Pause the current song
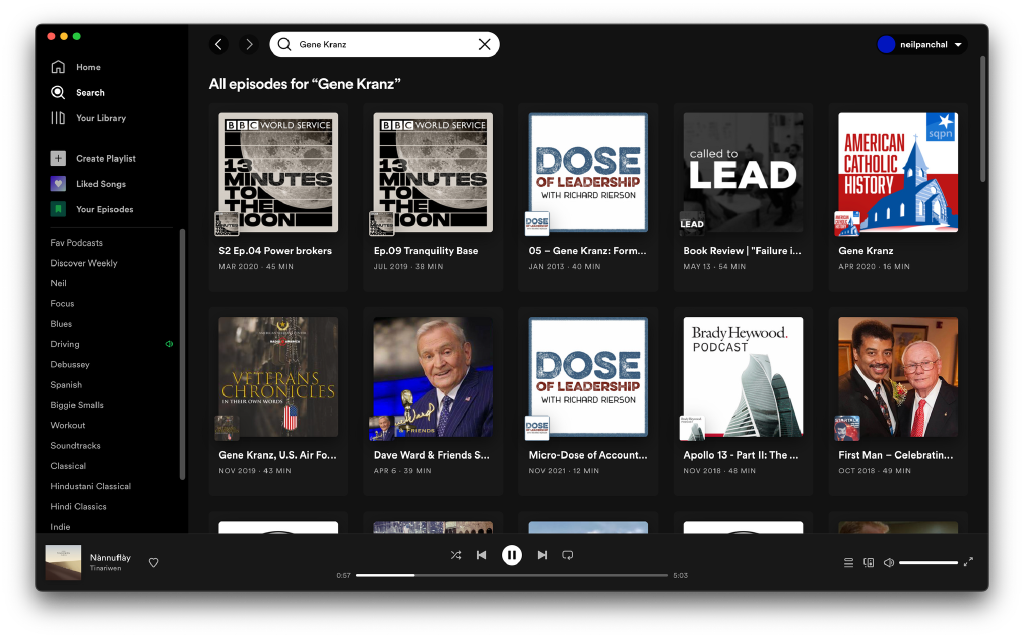The image size is (1024, 638). [x=512, y=555]
